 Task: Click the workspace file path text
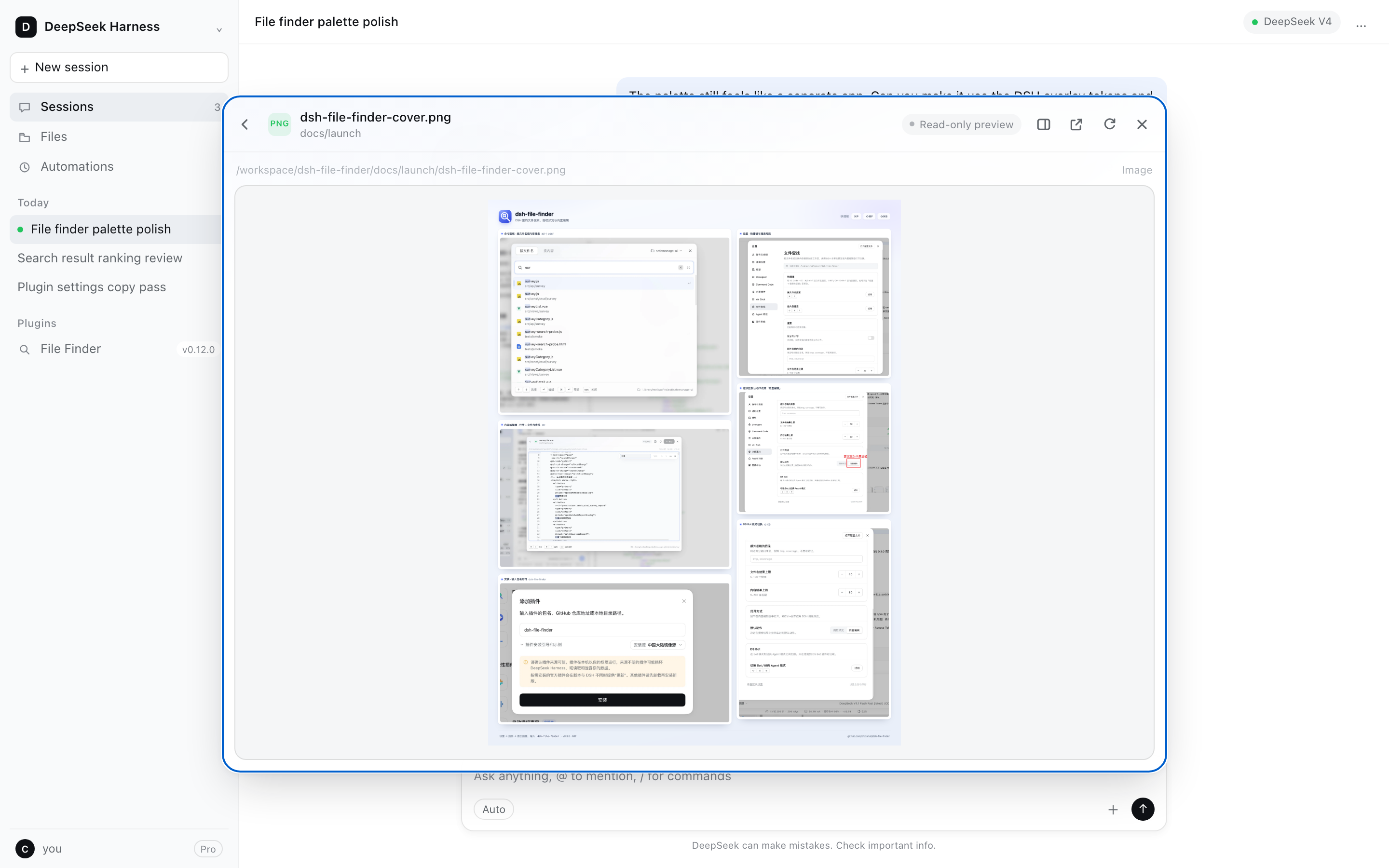click(401, 170)
